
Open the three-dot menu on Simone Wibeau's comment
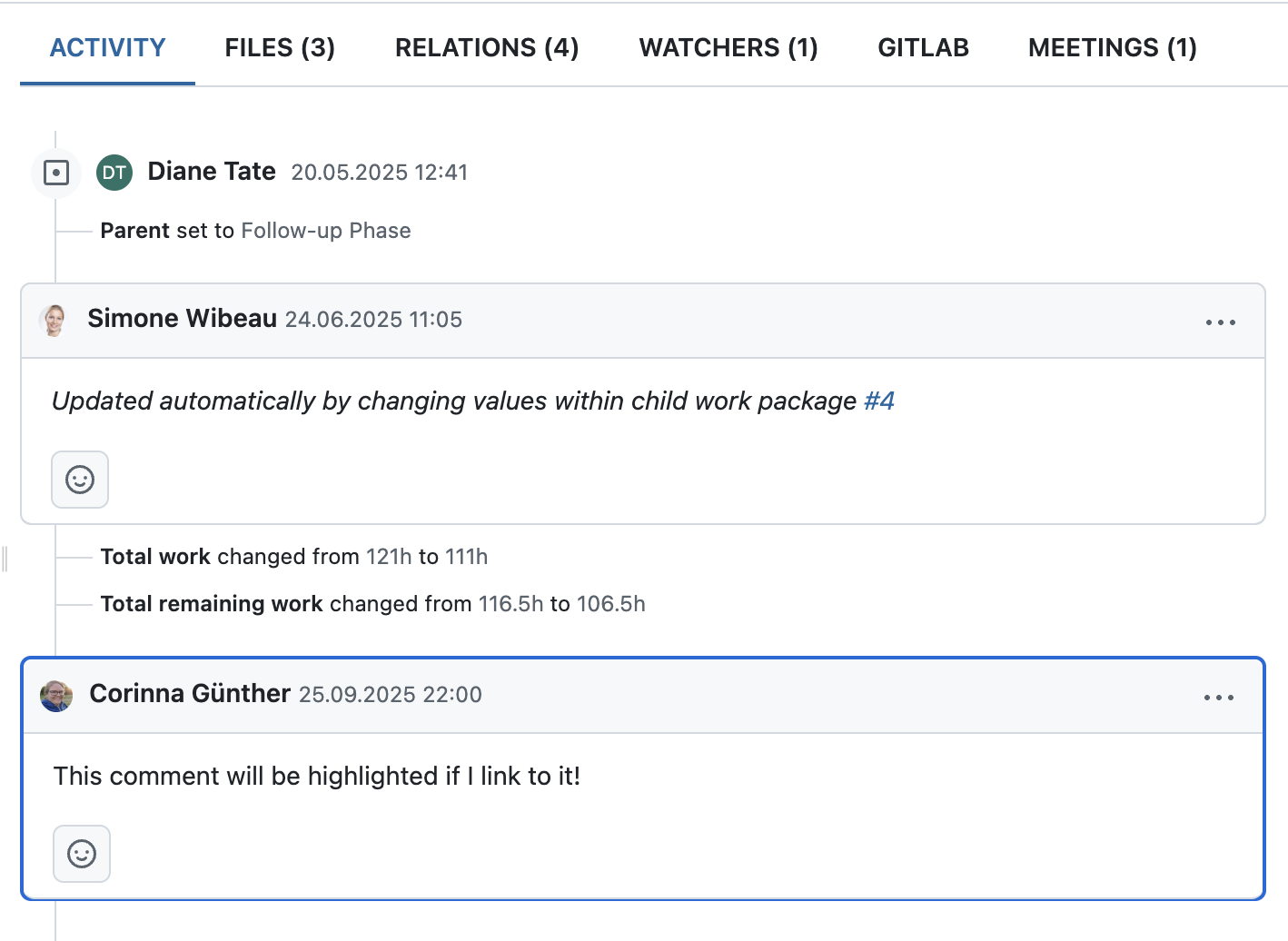pos(1220,322)
